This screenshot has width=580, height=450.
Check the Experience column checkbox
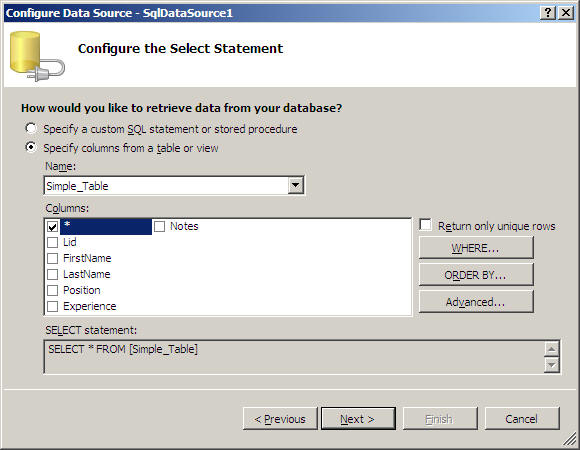pyautogui.click(x=53, y=306)
